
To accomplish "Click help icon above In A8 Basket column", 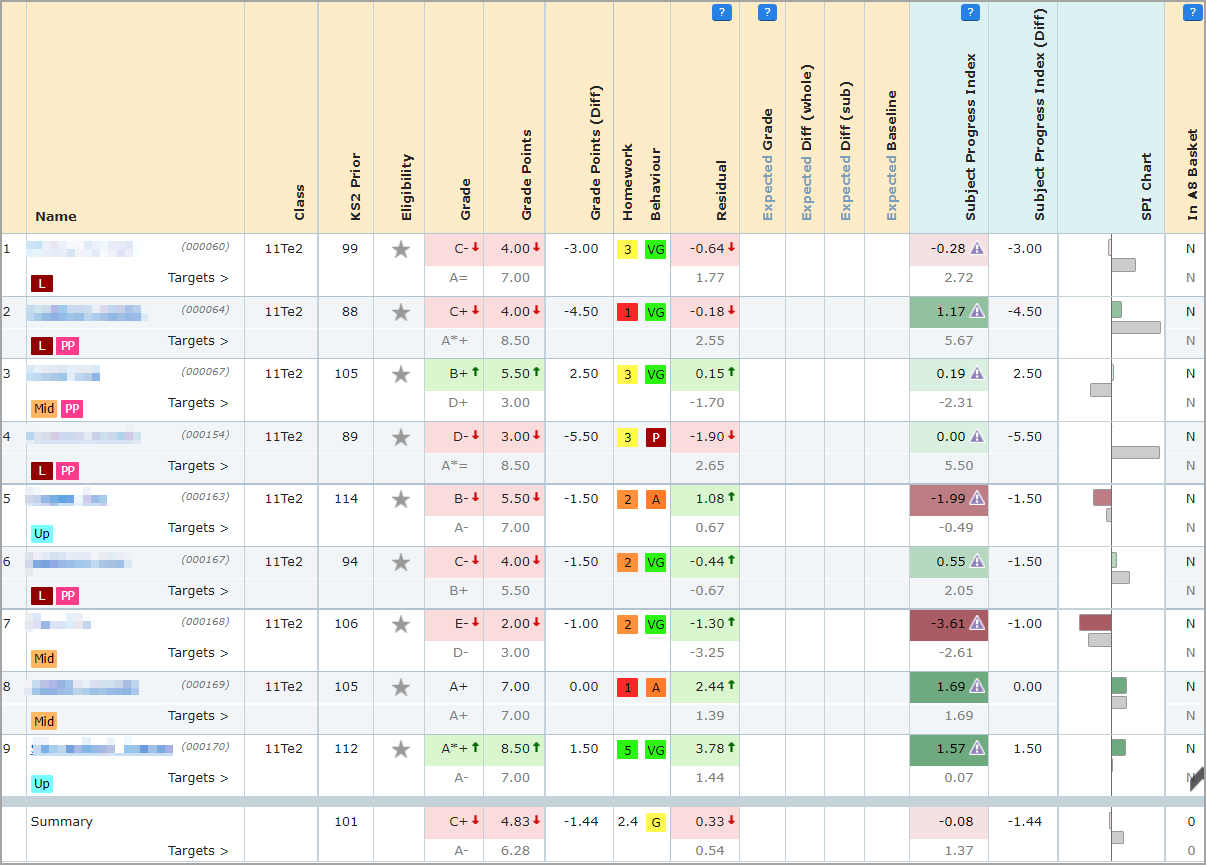I will coord(1192,13).
